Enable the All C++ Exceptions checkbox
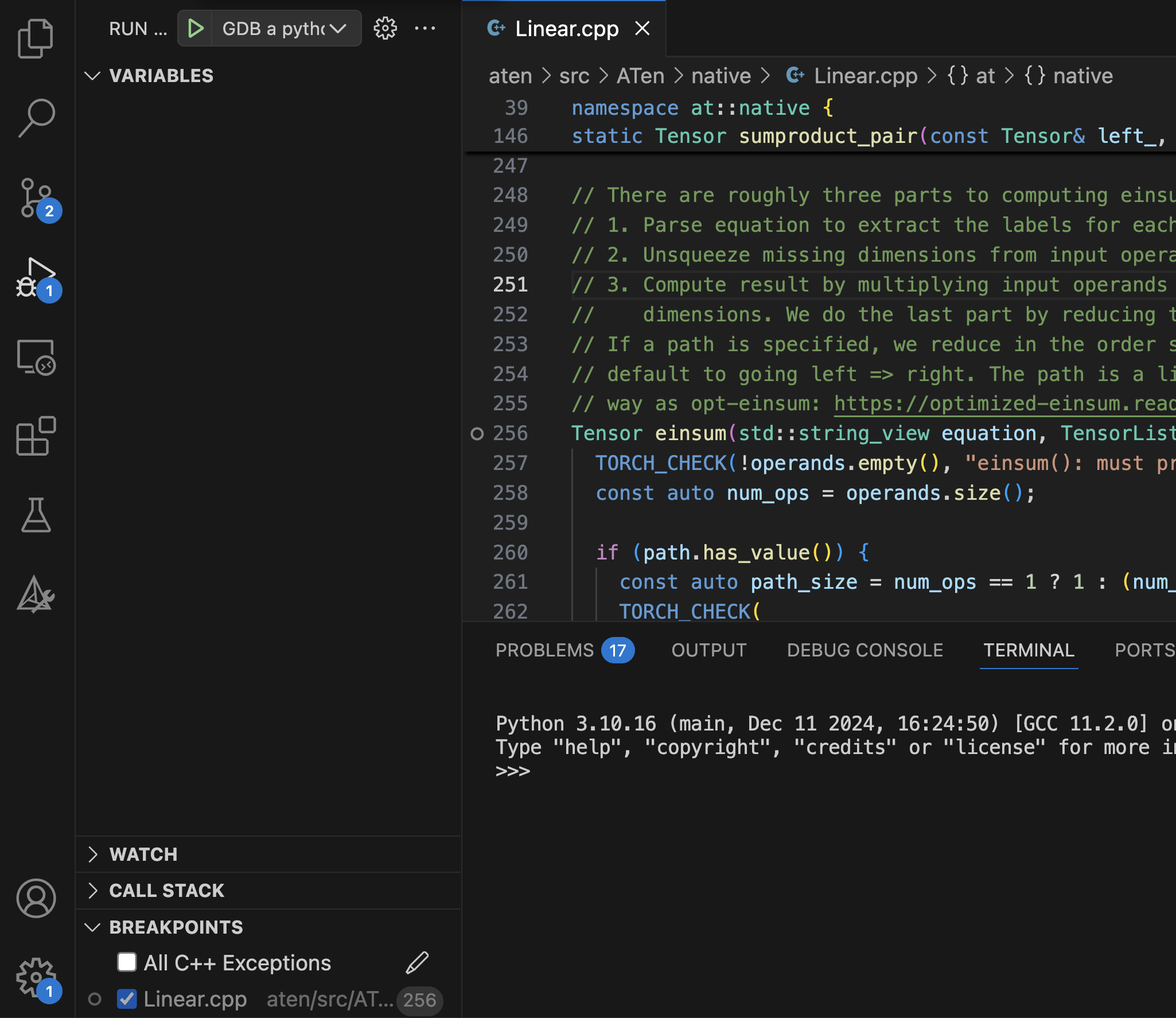1176x1018 pixels. click(x=126, y=962)
